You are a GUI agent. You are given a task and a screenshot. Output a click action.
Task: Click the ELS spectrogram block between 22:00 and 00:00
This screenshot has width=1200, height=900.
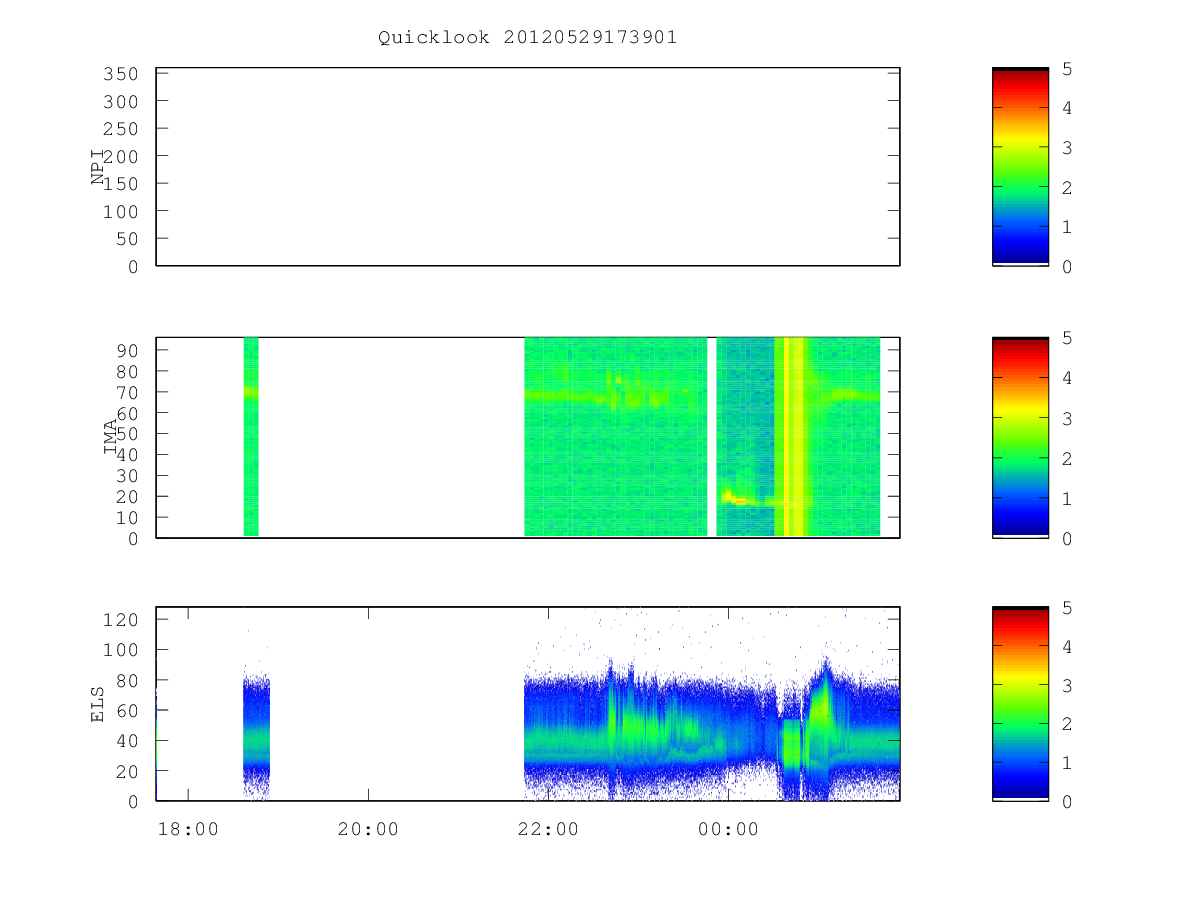point(626,735)
